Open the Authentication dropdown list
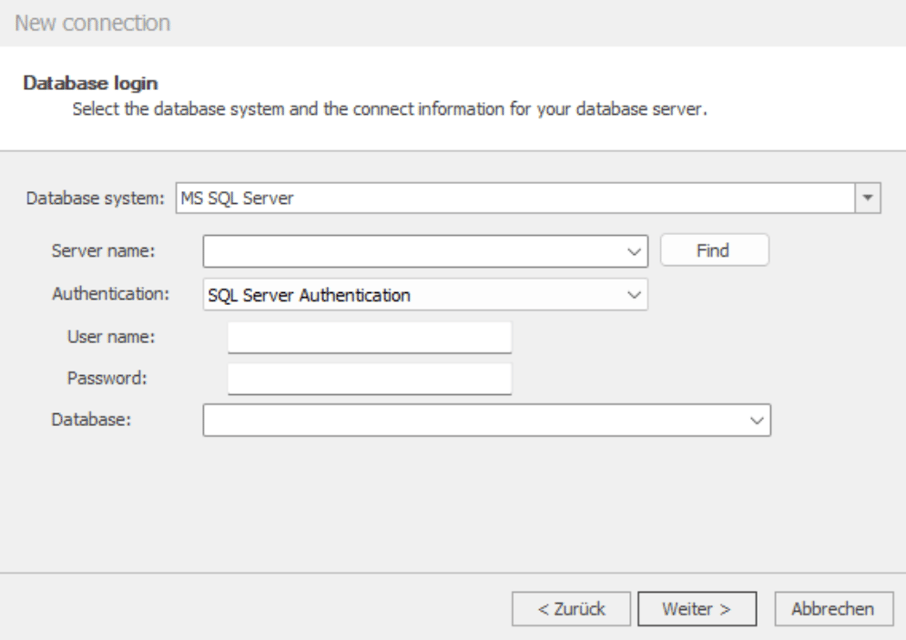906x640 pixels. [x=634, y=295]
